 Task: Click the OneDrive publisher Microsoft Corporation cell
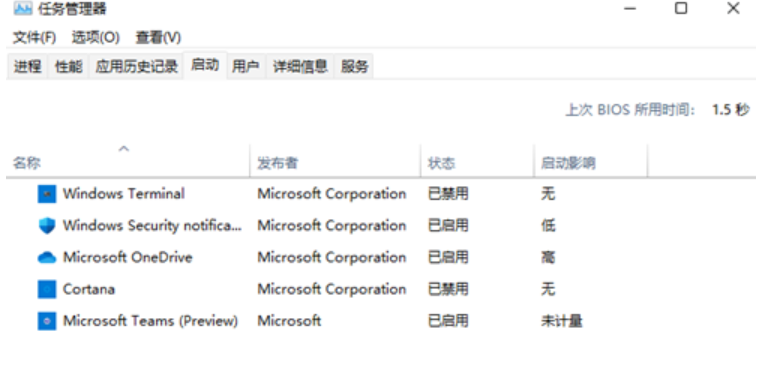331,257
